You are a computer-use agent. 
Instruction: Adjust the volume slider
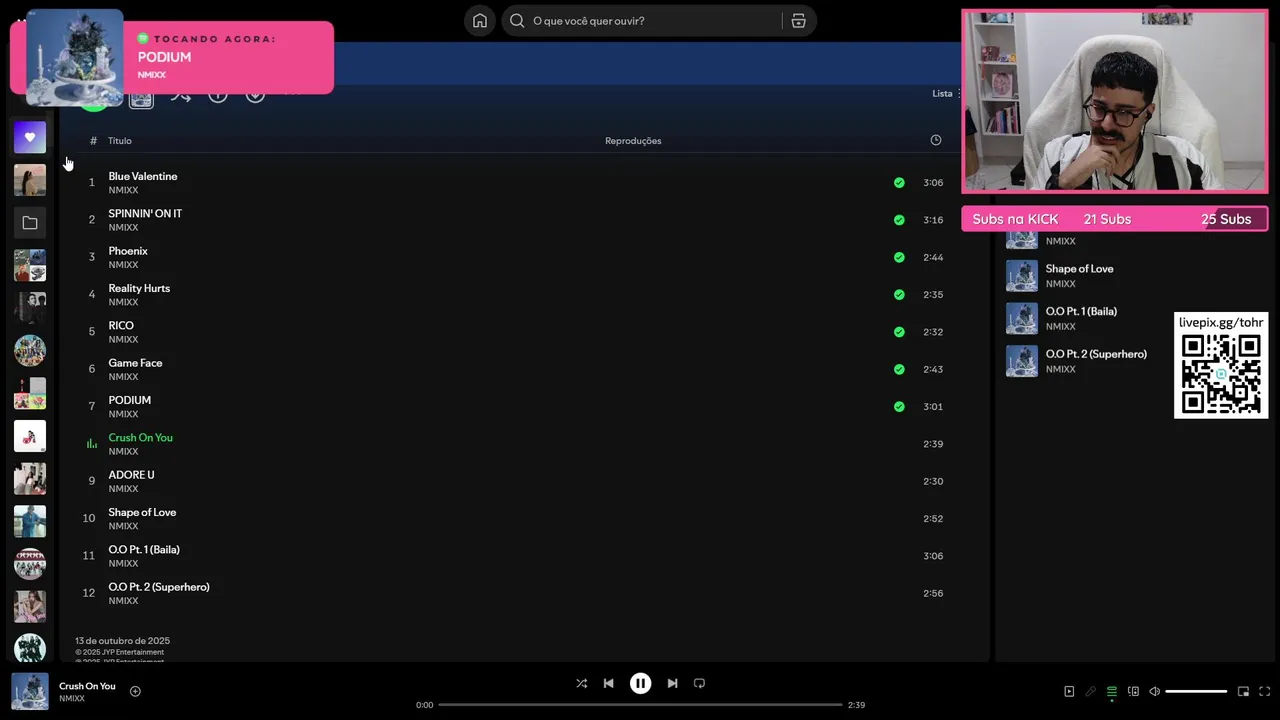(1196, 691)
